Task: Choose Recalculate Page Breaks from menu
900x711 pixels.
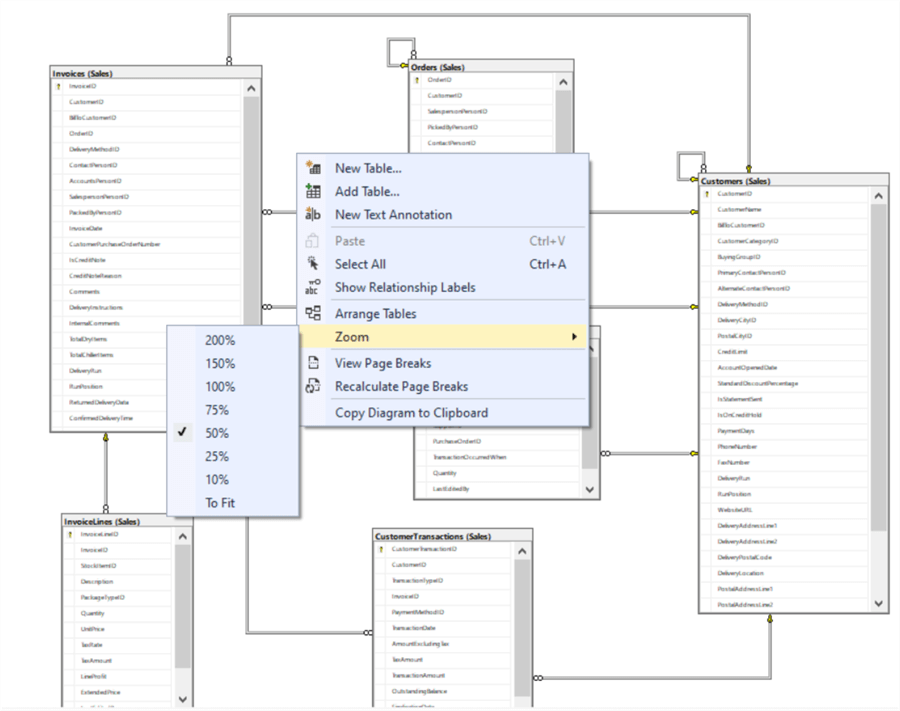Action: [402, 387]
